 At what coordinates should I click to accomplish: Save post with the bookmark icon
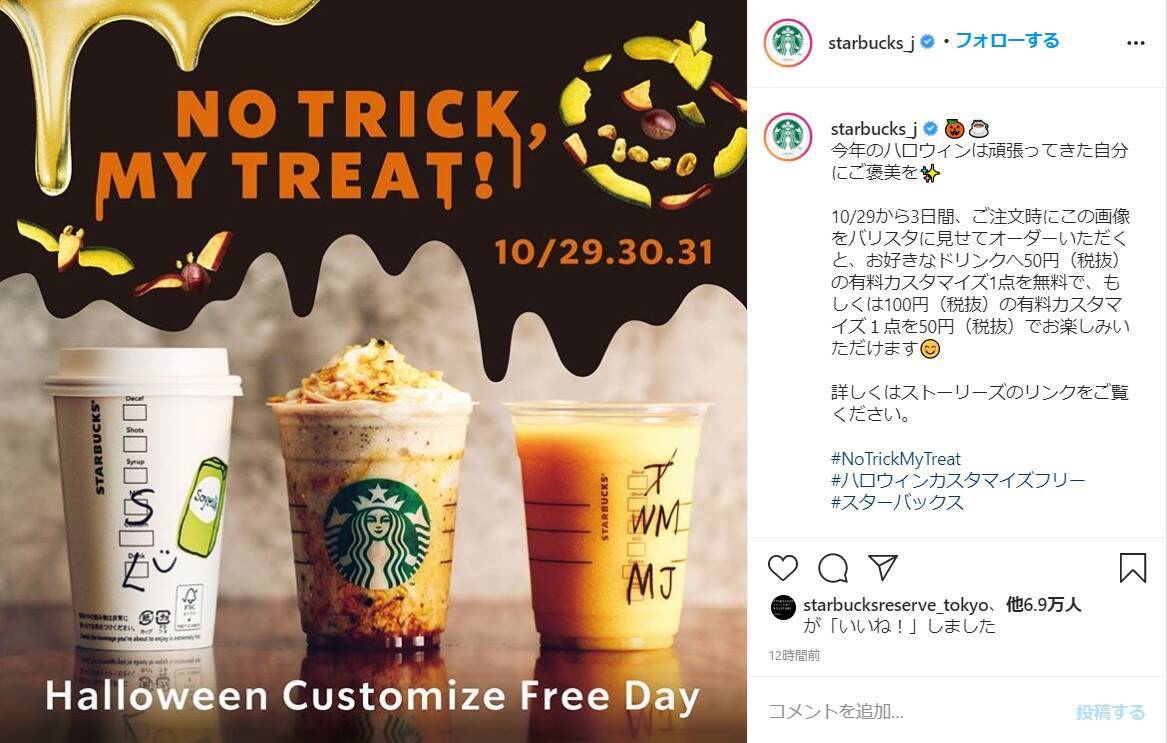click(x=1133, y=567)
